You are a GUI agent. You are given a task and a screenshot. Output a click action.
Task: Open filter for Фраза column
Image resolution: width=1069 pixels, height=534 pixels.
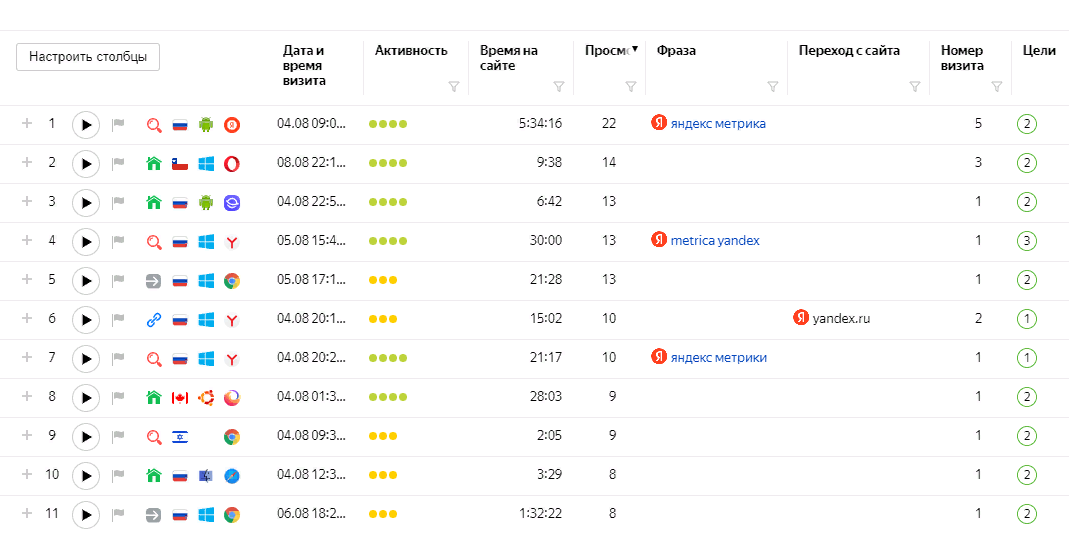point(772,87)
